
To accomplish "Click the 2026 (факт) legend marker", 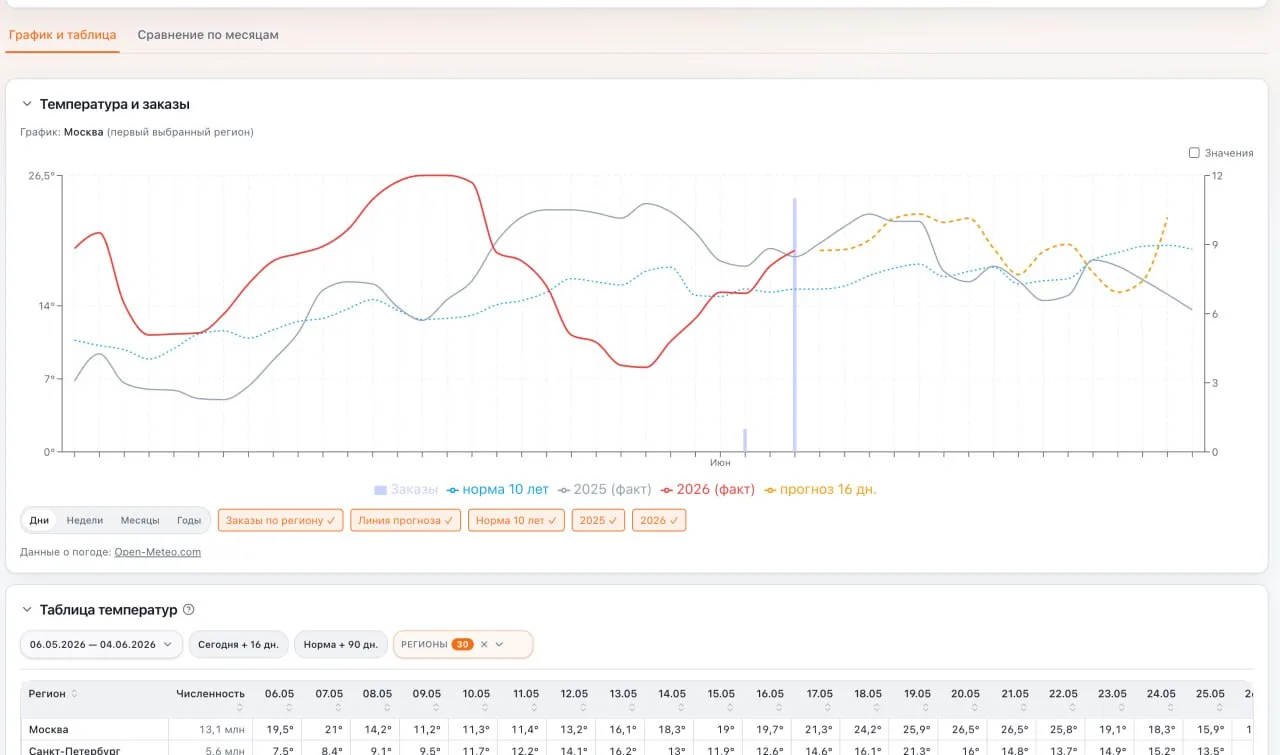I will coord(667,490).
